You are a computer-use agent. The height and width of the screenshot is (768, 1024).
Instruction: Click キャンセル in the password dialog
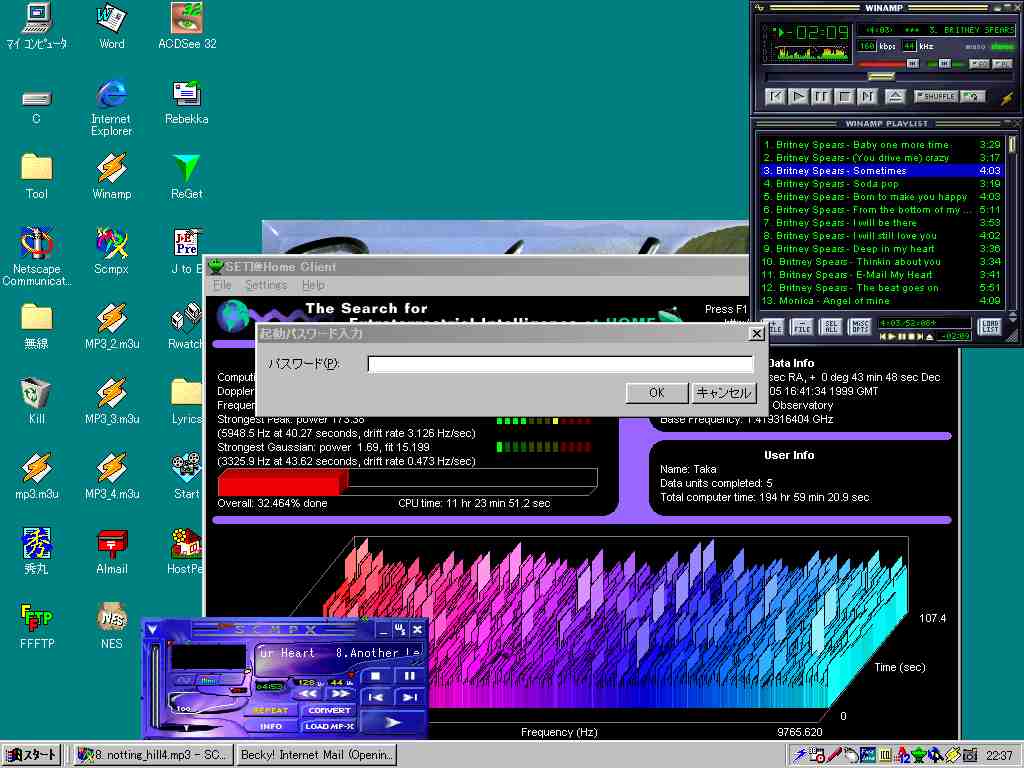point(724,392)
